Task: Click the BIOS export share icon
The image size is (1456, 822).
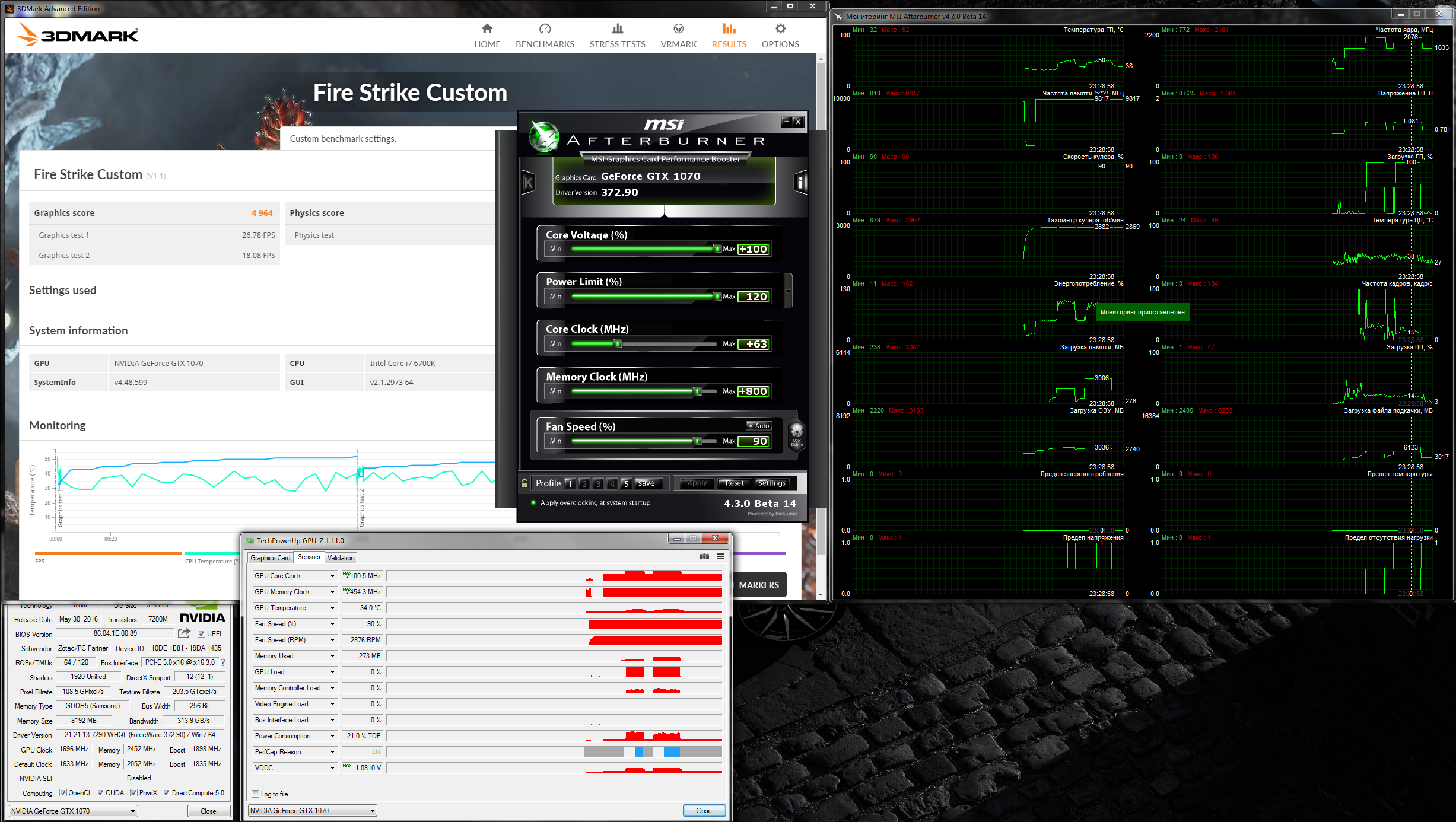Action: point(184,633)
